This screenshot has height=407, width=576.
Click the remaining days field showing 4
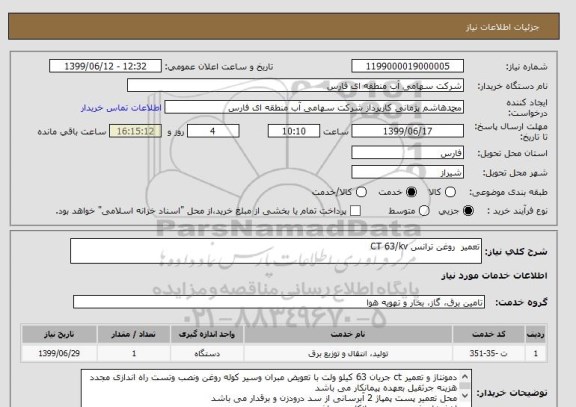point(213,131)
